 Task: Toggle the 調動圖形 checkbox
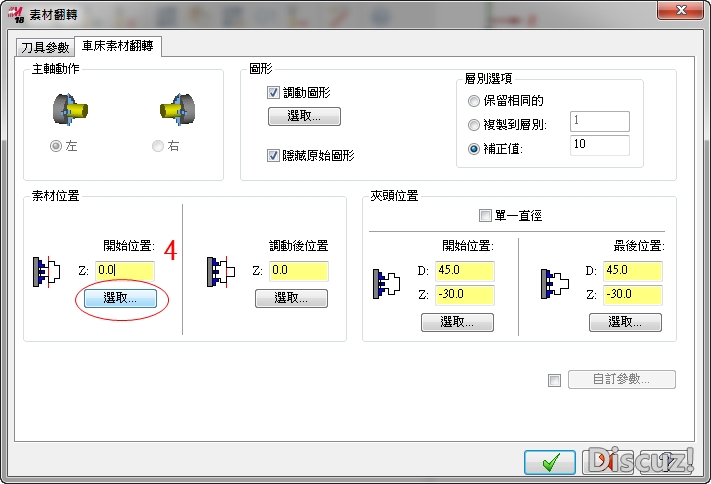(273, 93)
